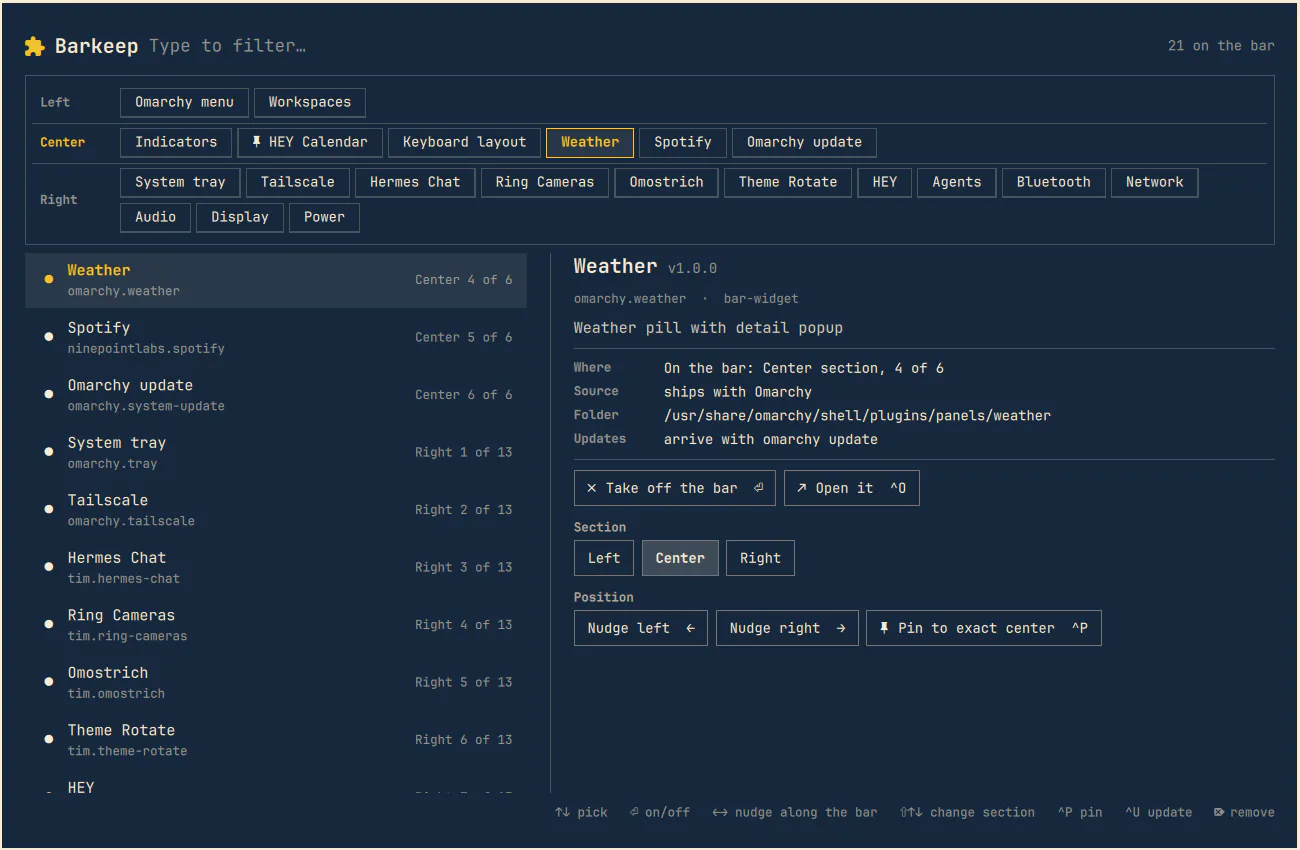Click the yellow status dot beside Weather
This screenshot has width=1300, height=850.
point(48,279)
